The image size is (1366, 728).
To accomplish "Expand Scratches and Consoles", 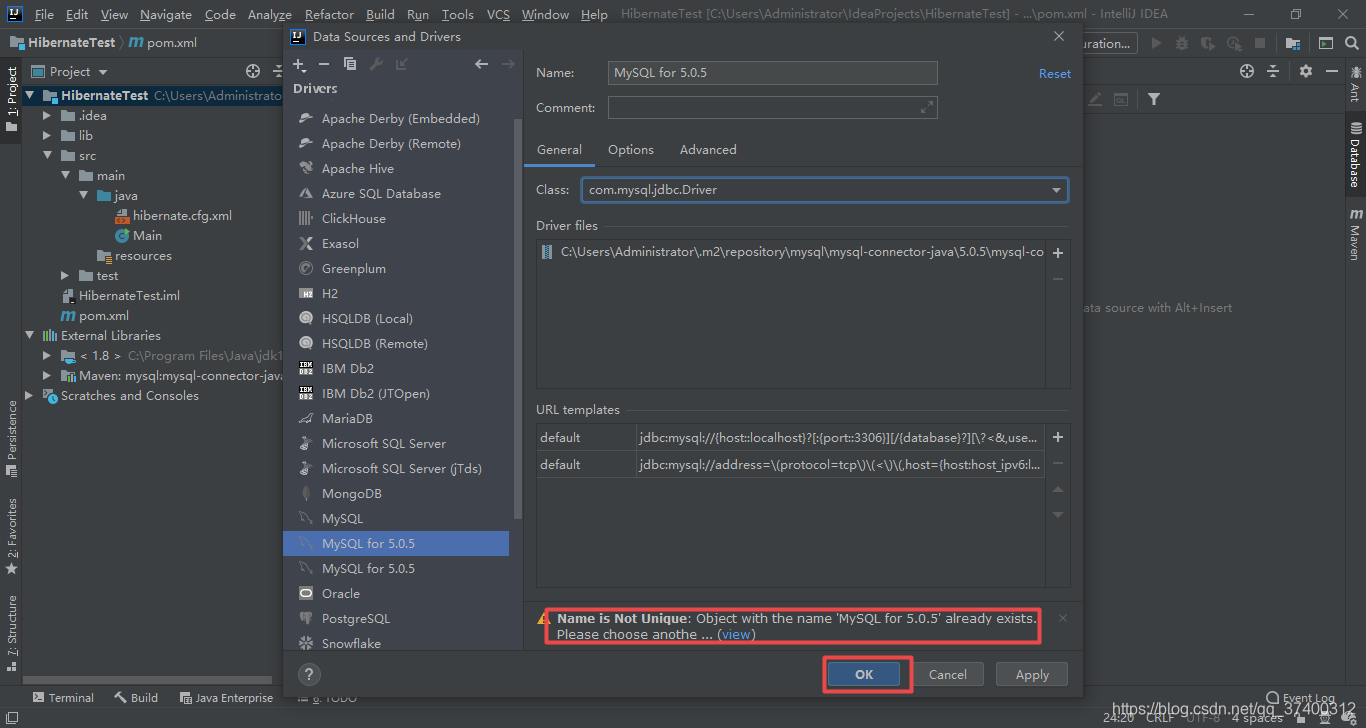I will [29, 395].
